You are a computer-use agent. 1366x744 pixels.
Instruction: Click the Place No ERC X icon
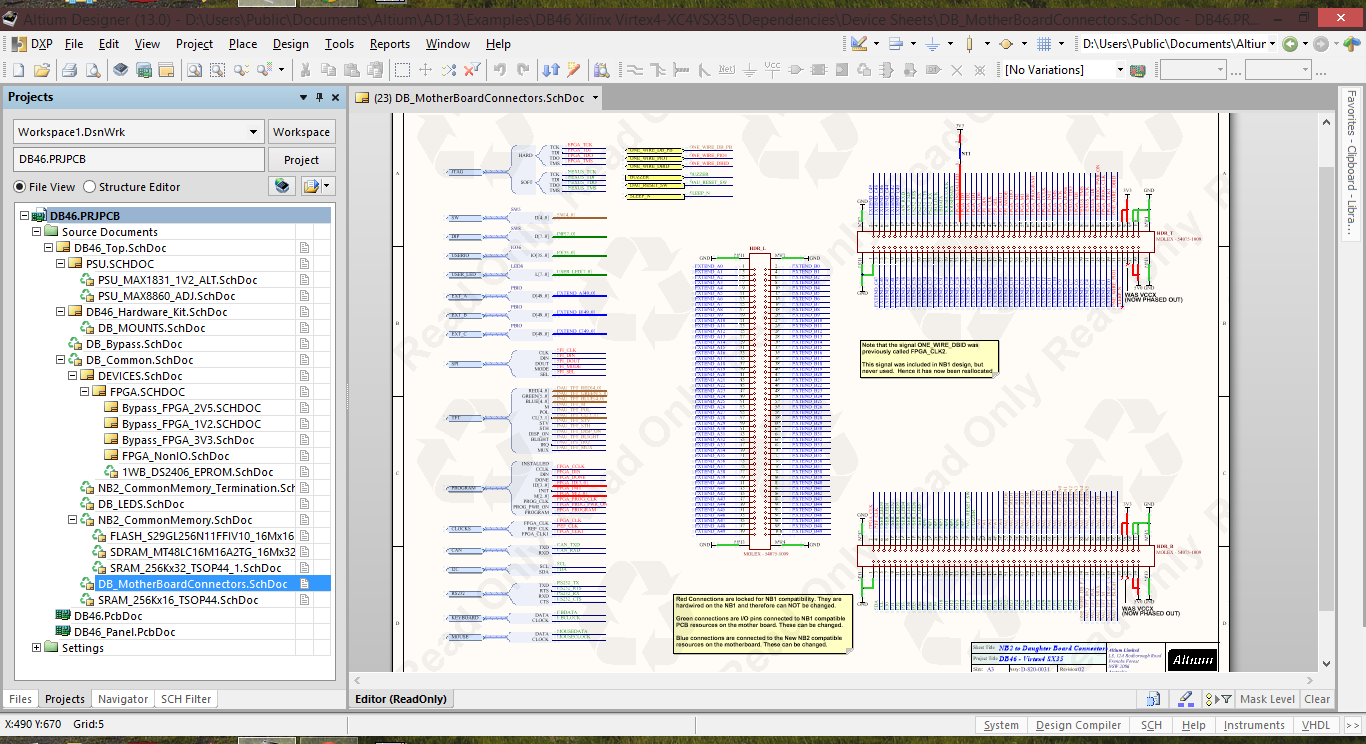coord(956,70)
